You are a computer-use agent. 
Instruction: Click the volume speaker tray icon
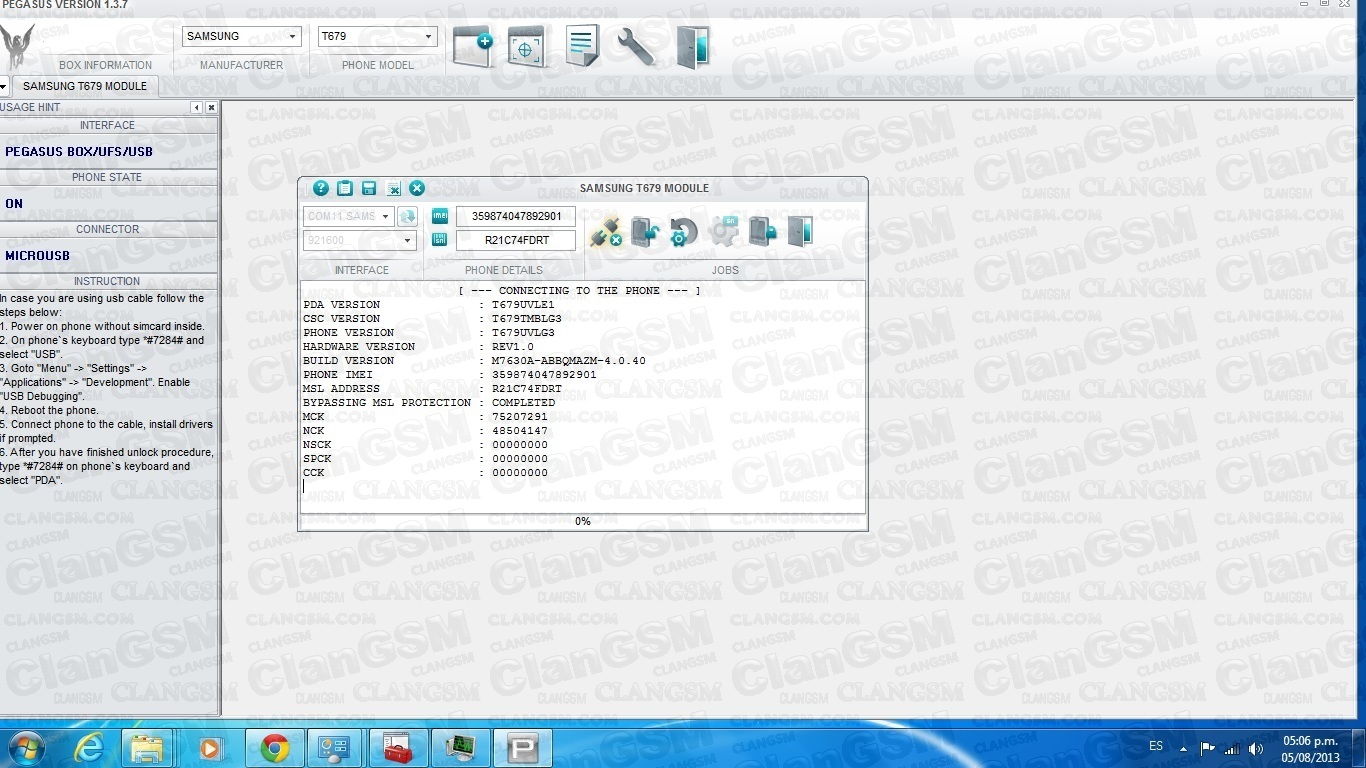tap(1254, 748)
